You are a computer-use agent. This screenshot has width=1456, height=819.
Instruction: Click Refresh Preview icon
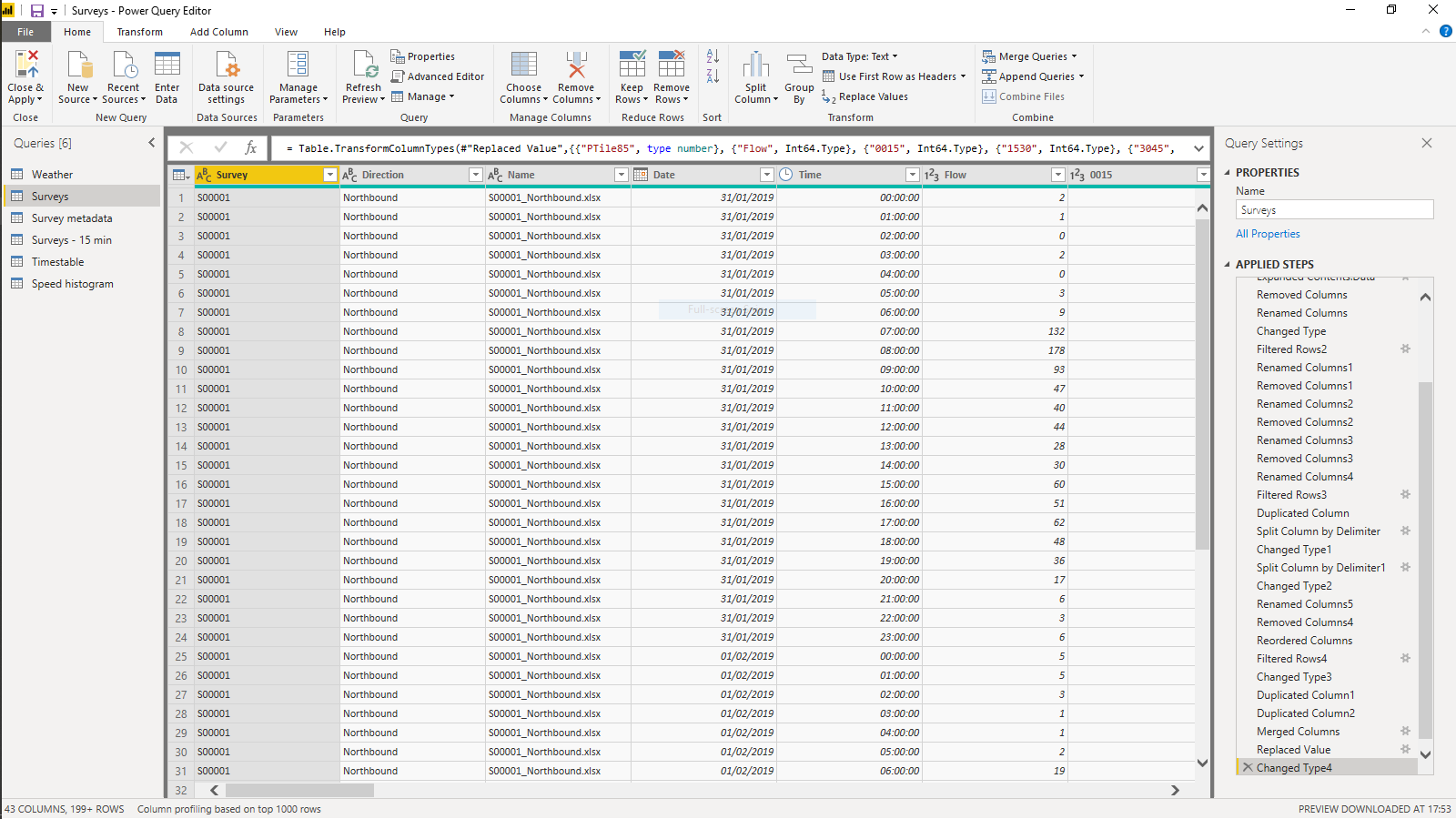click(364, 65)
